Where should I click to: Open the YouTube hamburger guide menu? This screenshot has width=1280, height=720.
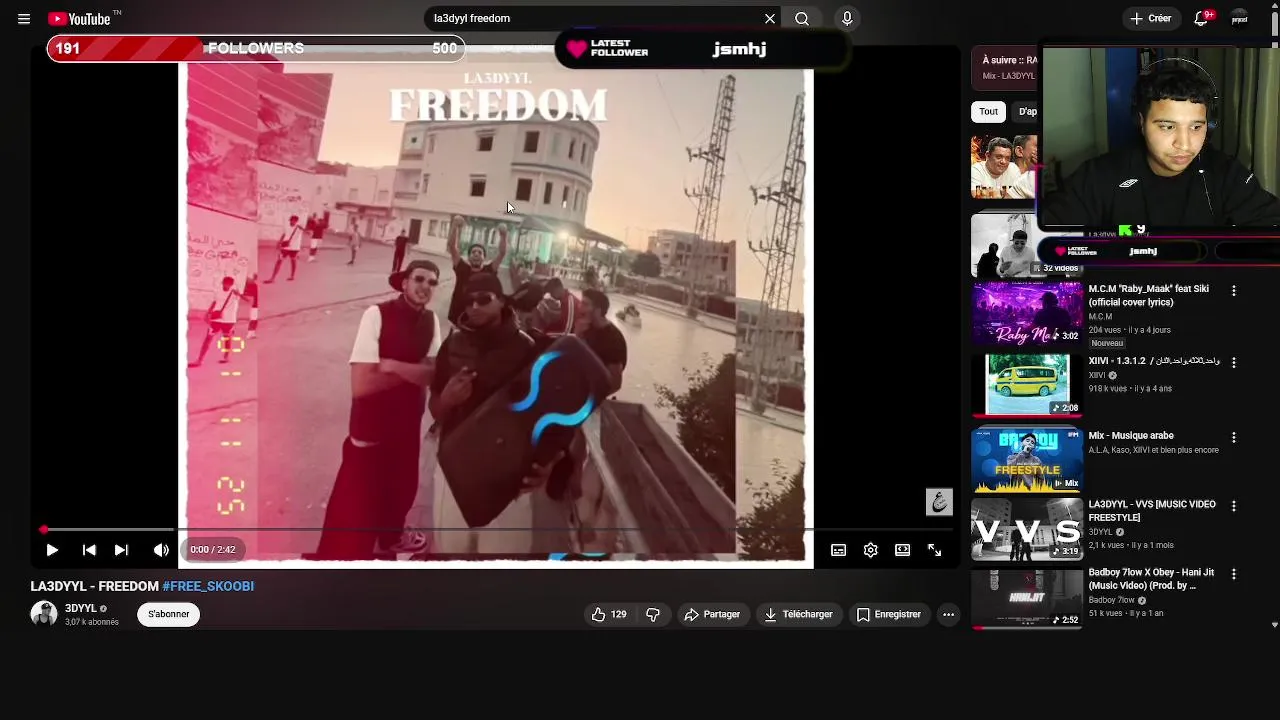24,19
